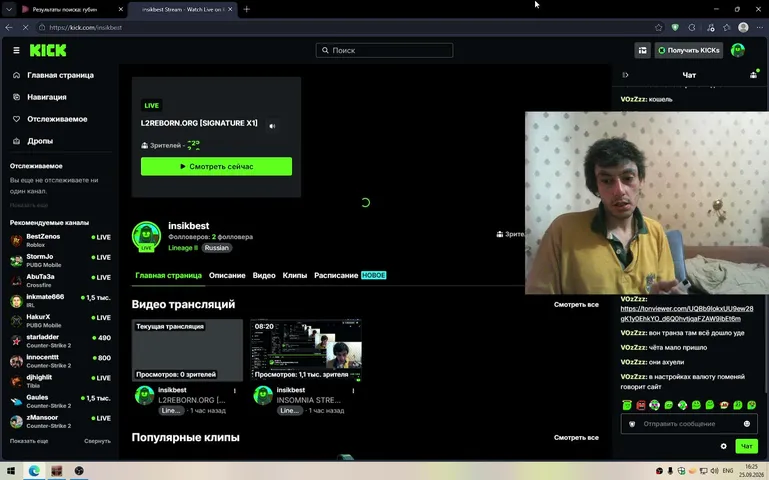Click the green shield extension icon
This screenshot has width=769, height=480.
pyautogui.click(x=675, y=27)
